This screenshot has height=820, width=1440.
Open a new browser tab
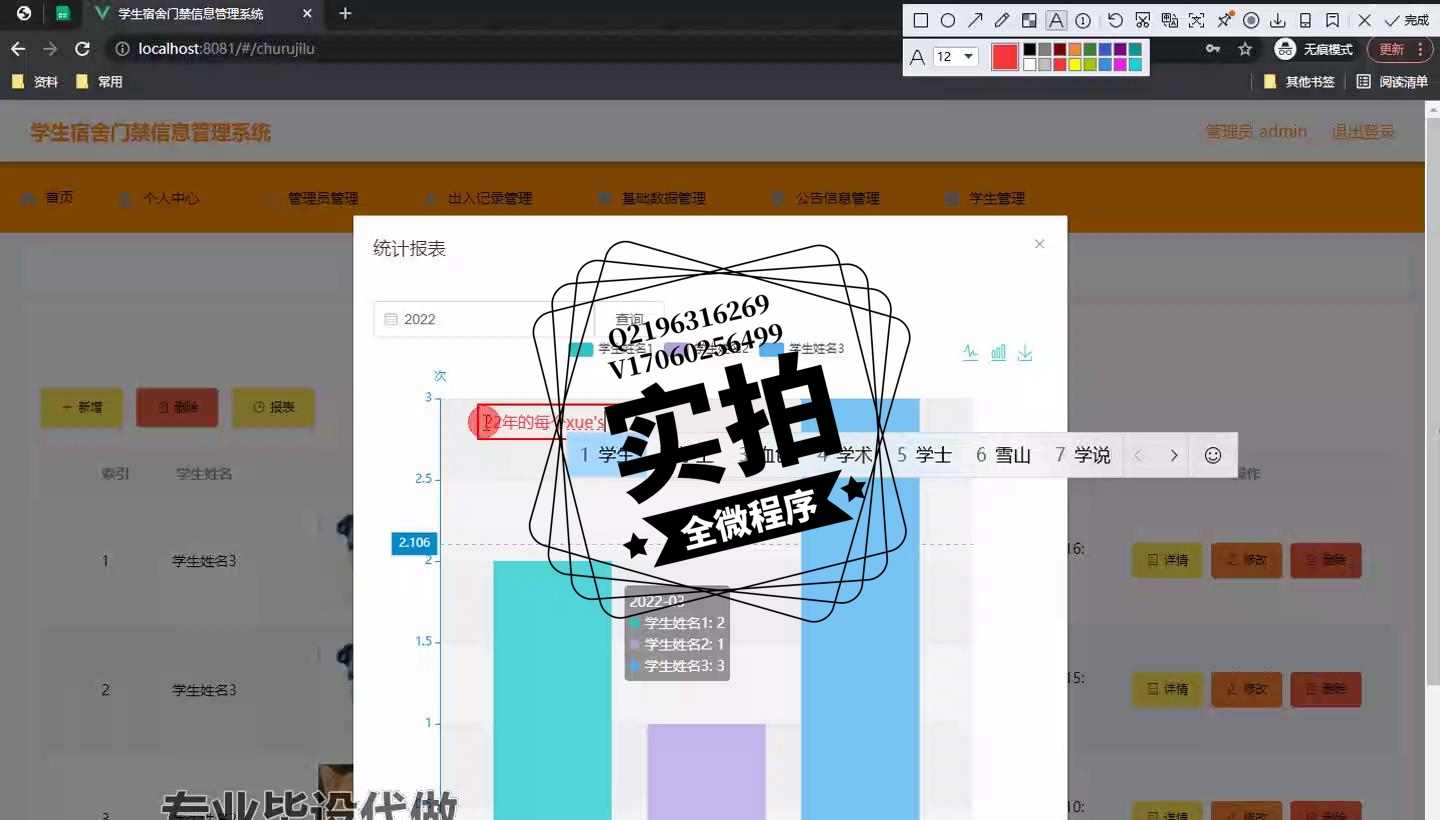click(345, 14)
